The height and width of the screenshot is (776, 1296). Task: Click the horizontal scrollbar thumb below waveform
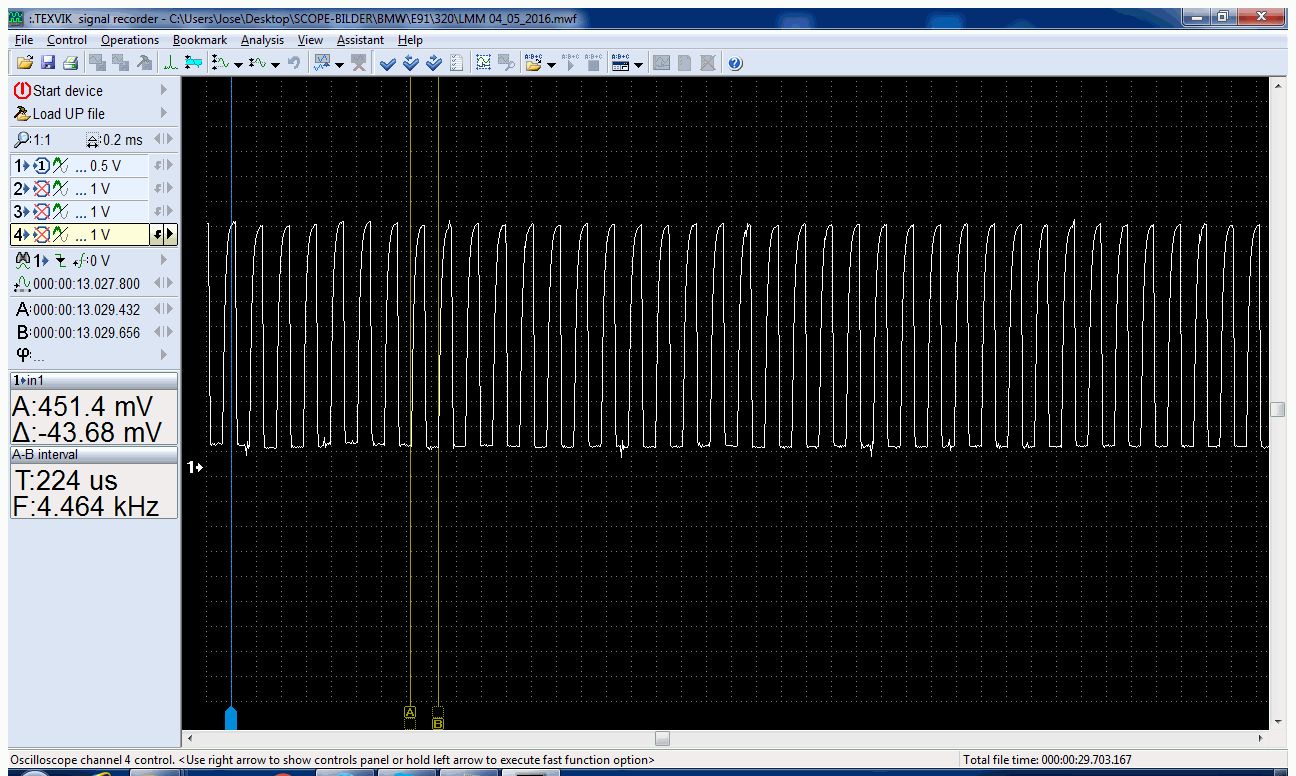(662, 738)
